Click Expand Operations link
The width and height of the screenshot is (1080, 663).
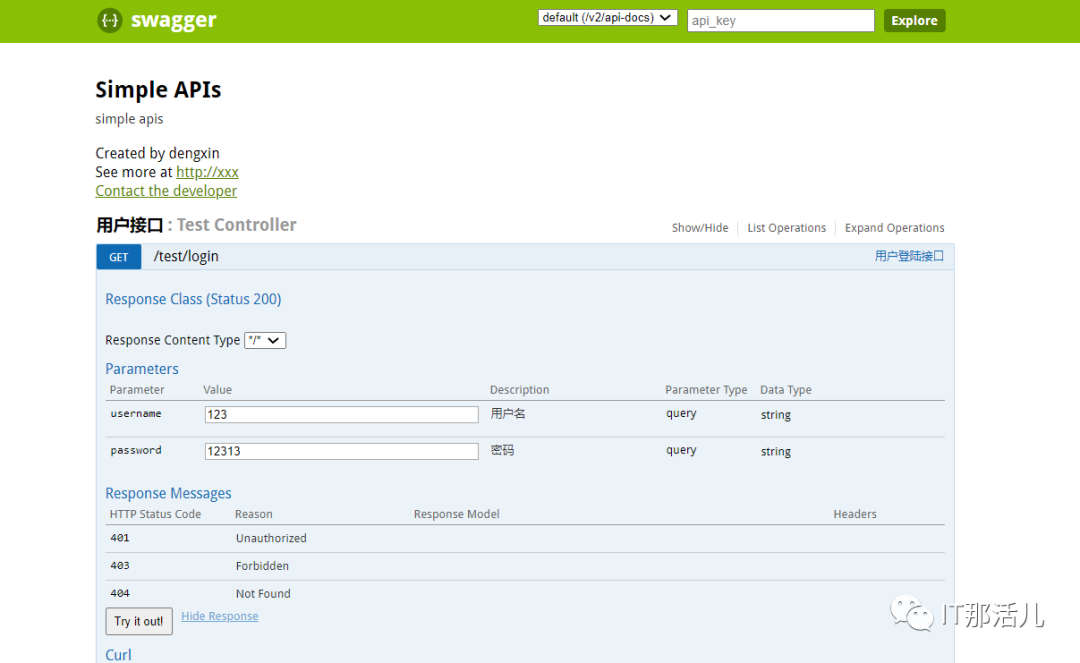pos(894,228)
